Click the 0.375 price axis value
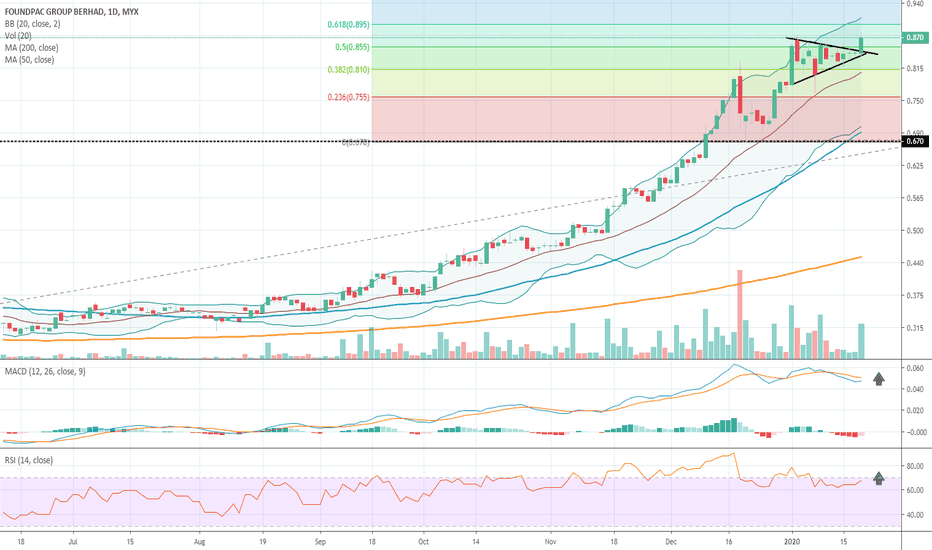This screenshot has width=932, height=550. [x=915, y=296]
